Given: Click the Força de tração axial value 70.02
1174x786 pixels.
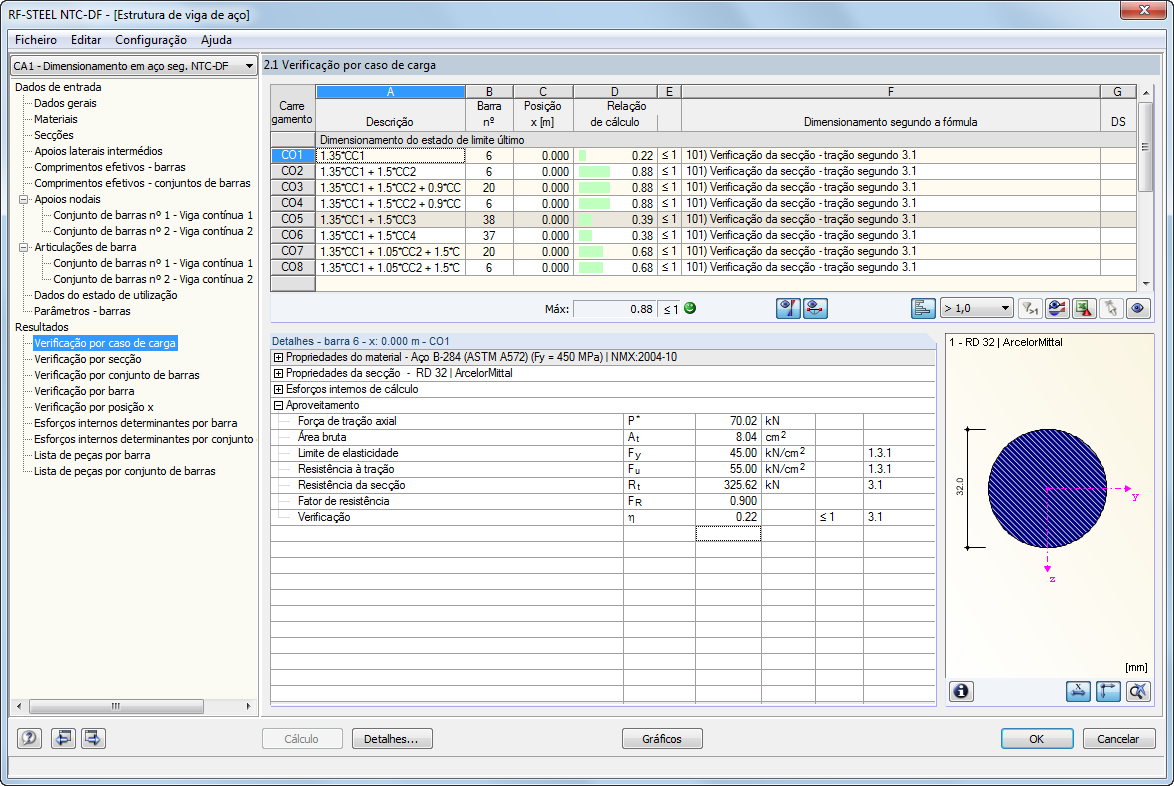Looking at the screenshot, I should click(x=728, y=421).
